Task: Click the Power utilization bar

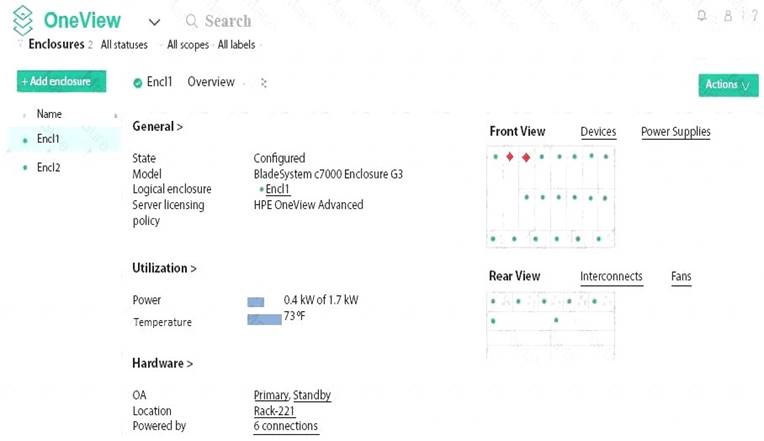Action: click(x=256, y=302)
